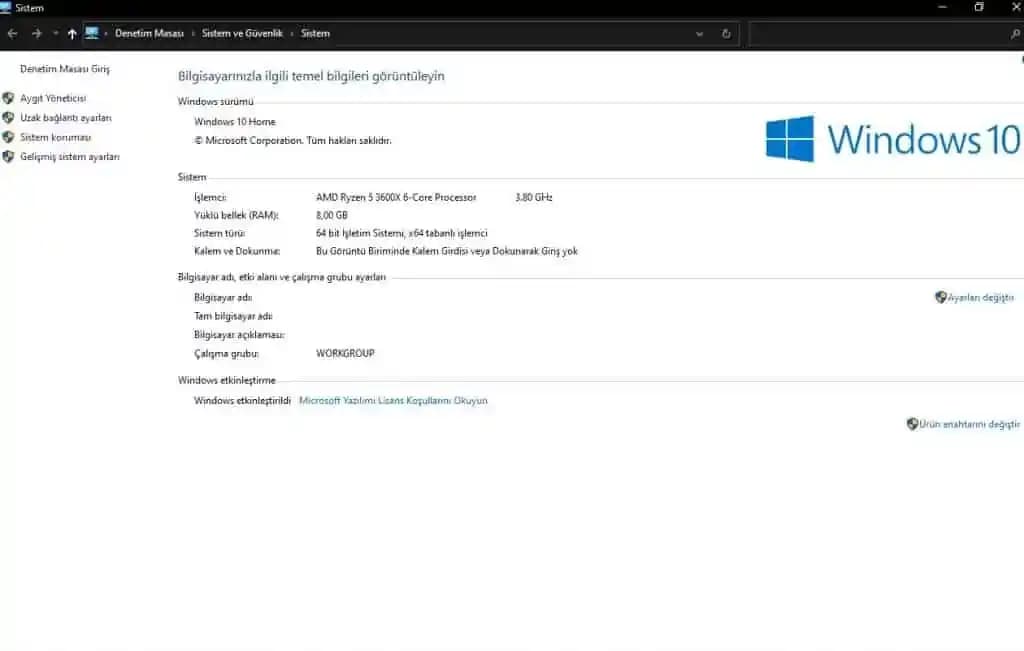Select Denetim Masası in the breadcrumb bar
Viewport: 1024px width, 651px height.
click(148, 33)
